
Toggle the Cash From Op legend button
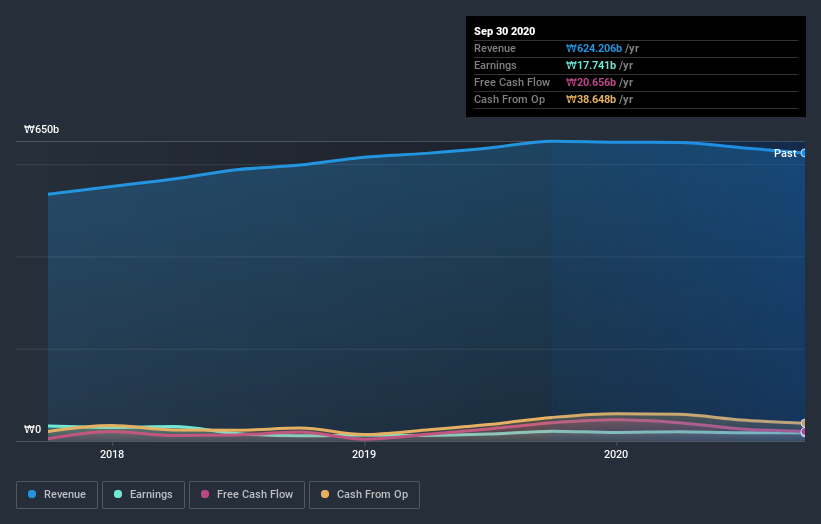[x=364, y=495]
